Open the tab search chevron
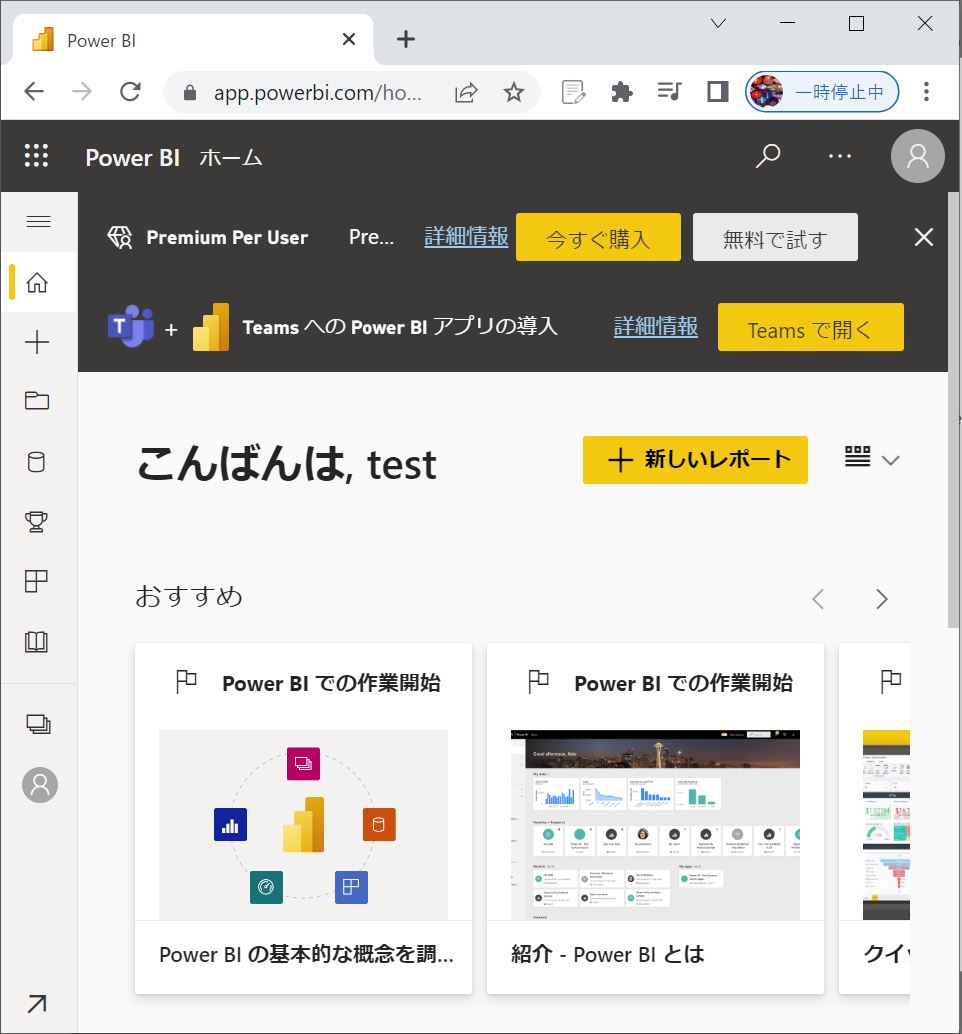This screenshot has height=1034, width=962. pos(719,24)
